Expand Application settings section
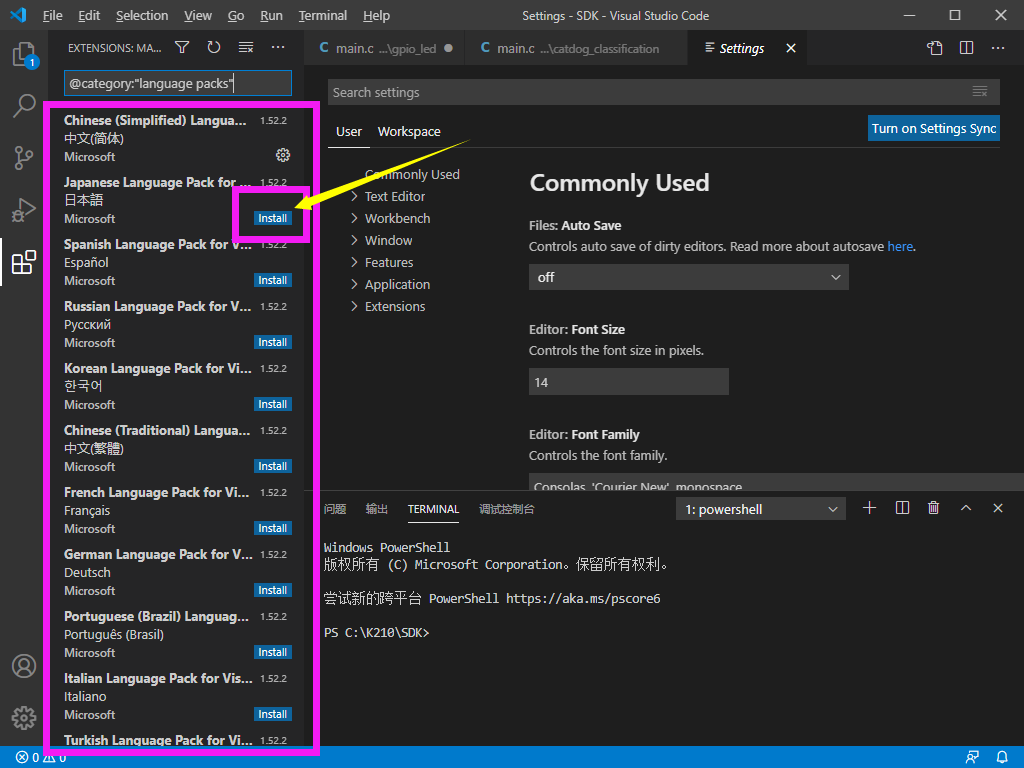 (397, 285)
